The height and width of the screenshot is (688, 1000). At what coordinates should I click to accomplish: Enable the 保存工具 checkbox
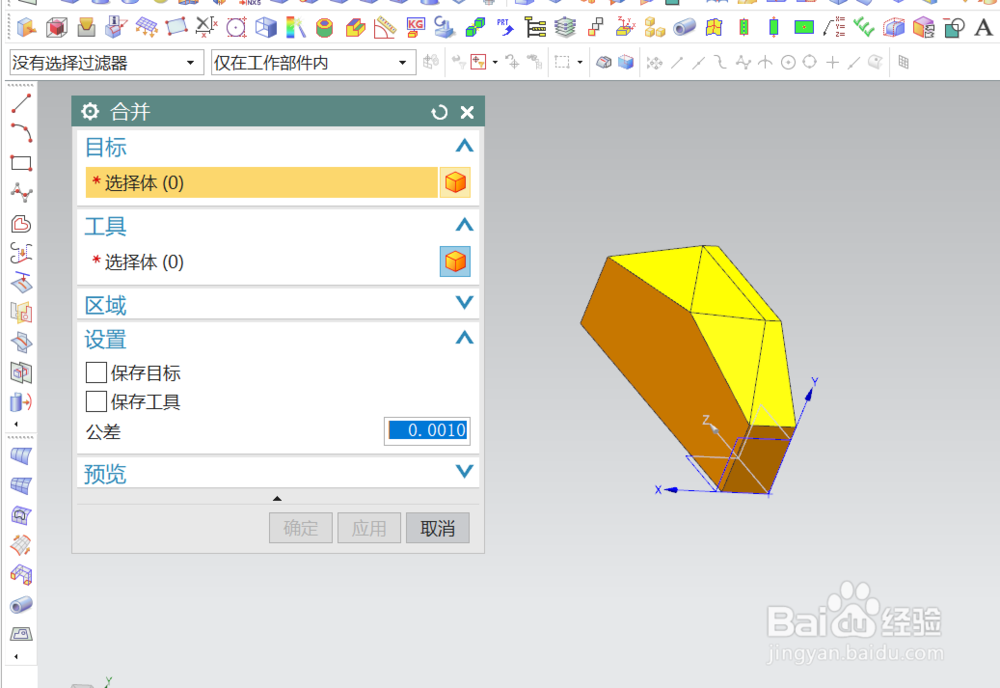tap(96, 402)
